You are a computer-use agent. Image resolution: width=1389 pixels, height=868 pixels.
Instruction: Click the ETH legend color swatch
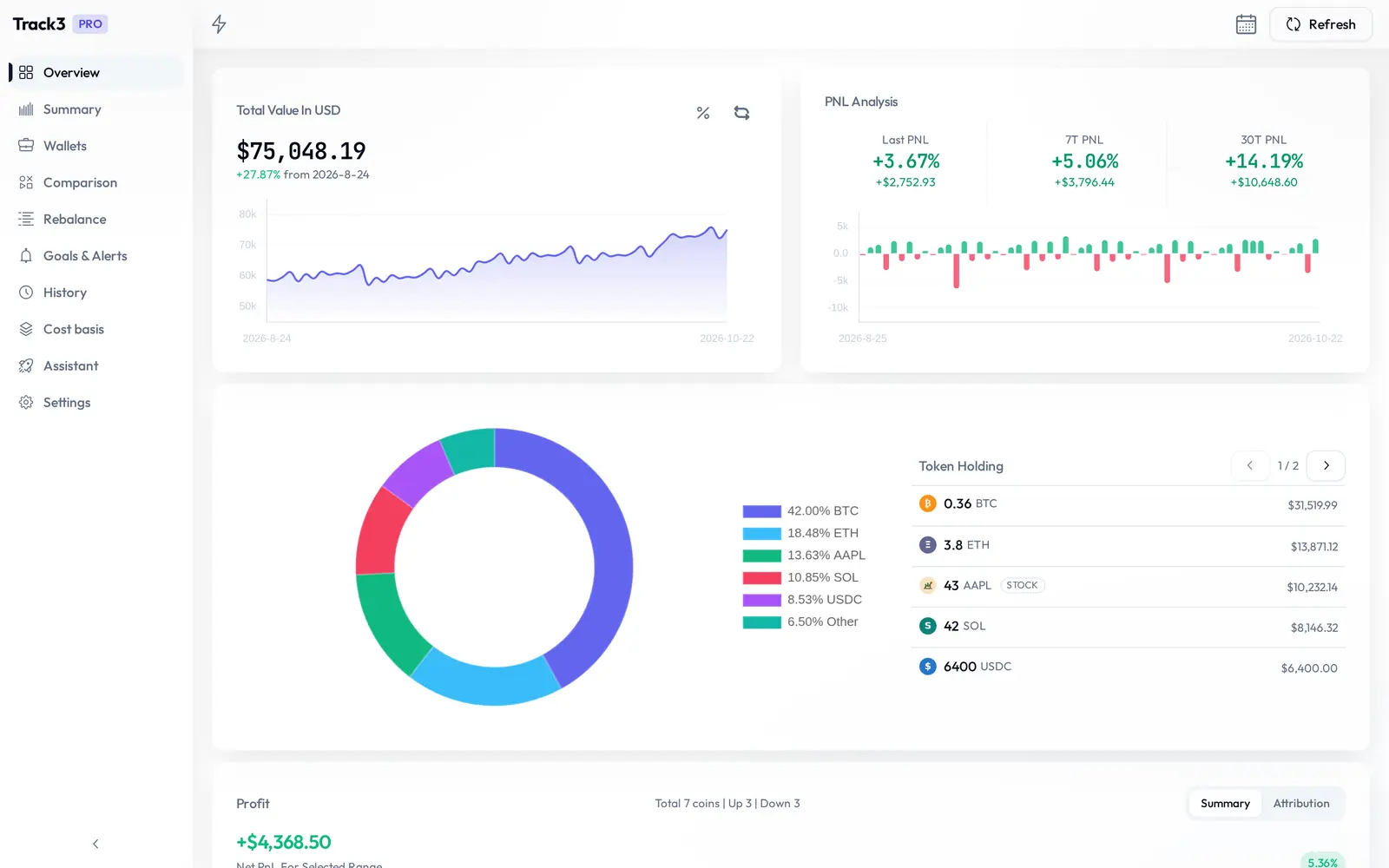[x=762, y=534]
